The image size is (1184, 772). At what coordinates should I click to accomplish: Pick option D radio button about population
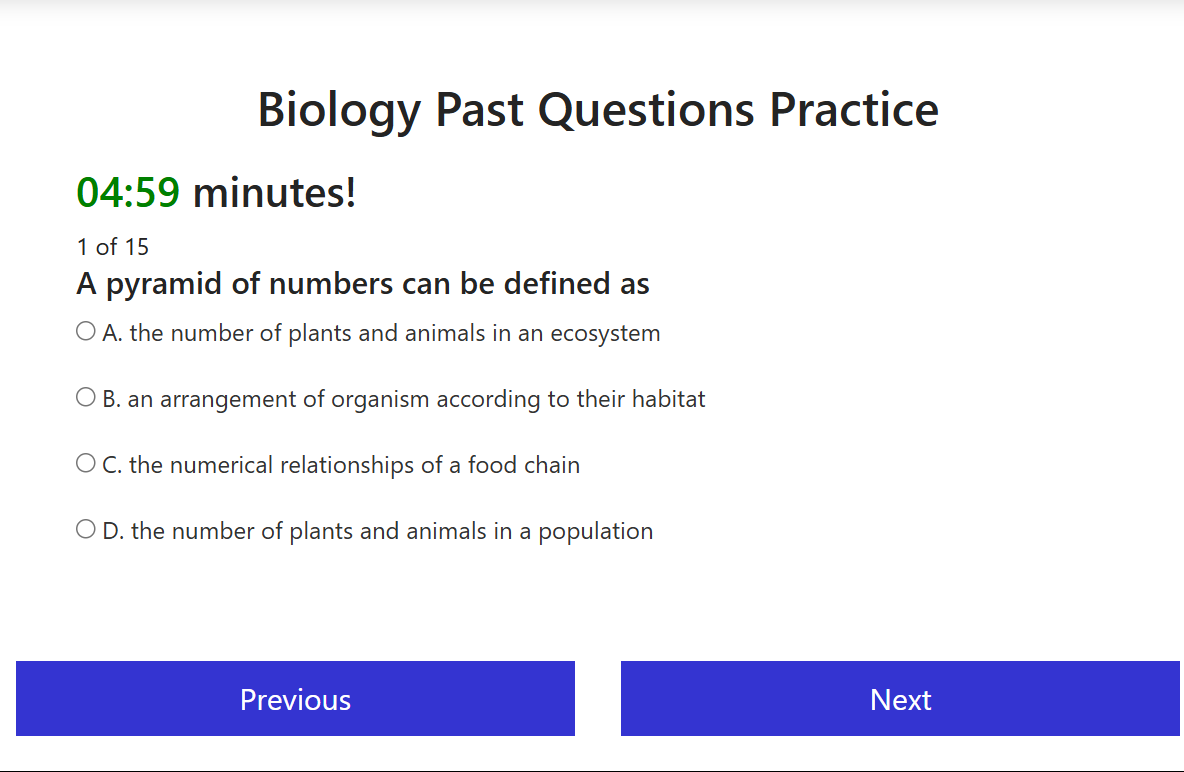click(x=86, y=529)
